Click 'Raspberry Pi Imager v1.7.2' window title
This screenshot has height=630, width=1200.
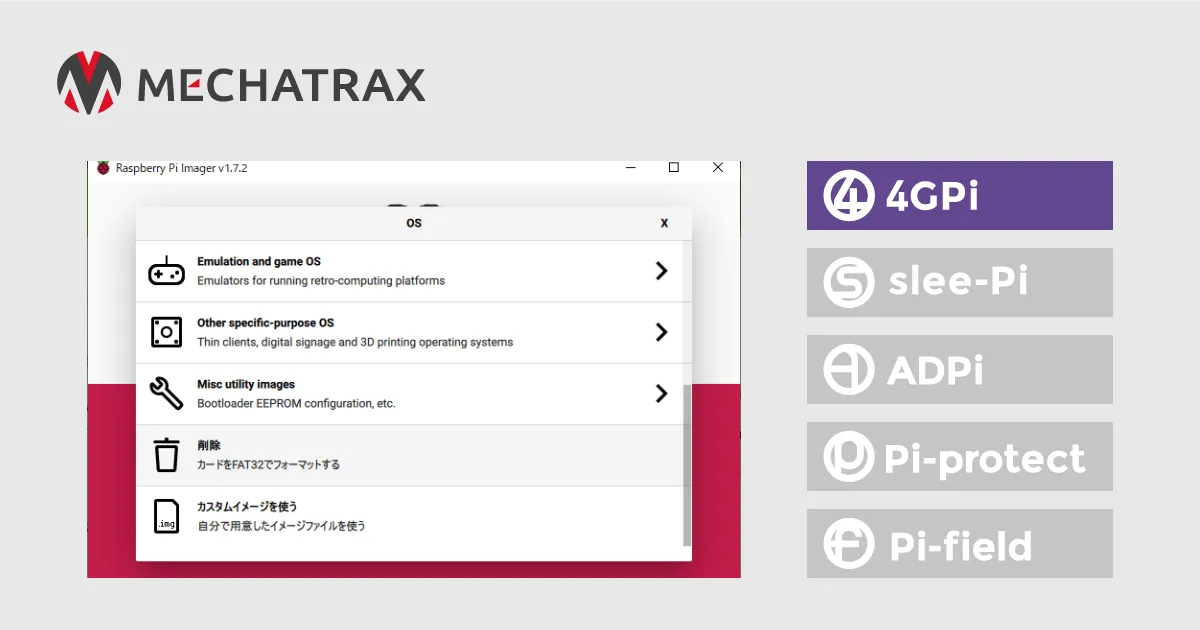pos(182,168)
